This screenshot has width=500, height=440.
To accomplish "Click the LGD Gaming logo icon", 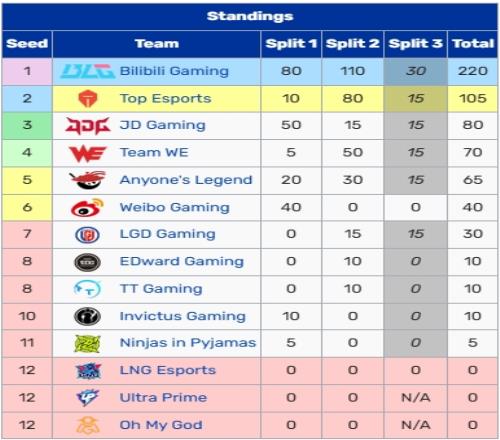I will (x=87, y=235).
